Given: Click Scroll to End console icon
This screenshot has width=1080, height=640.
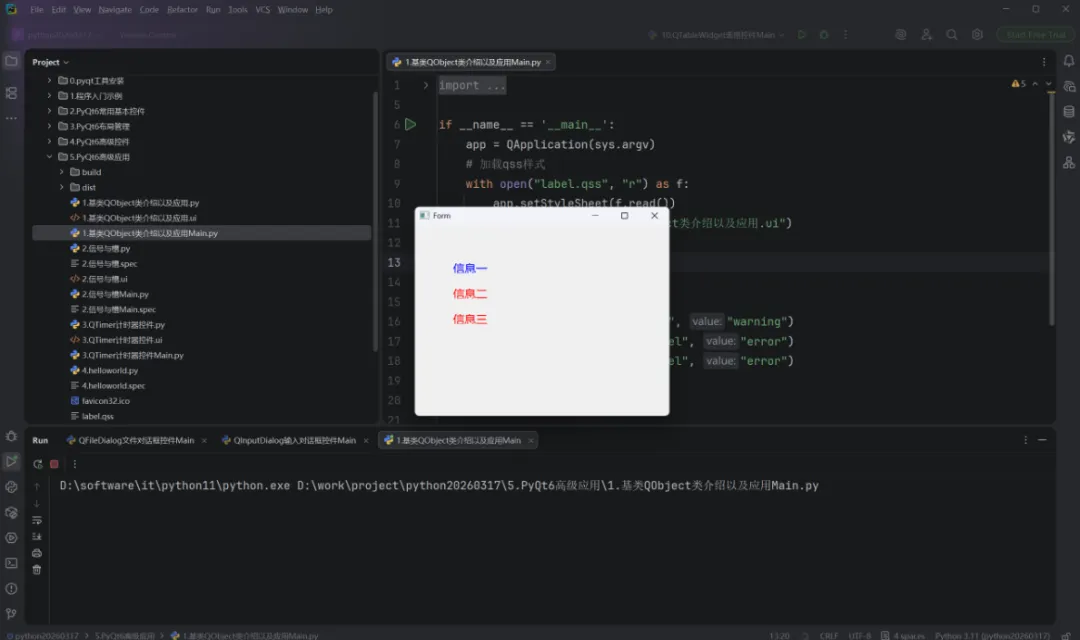Looking at the screenshot, I should (37, 537).
